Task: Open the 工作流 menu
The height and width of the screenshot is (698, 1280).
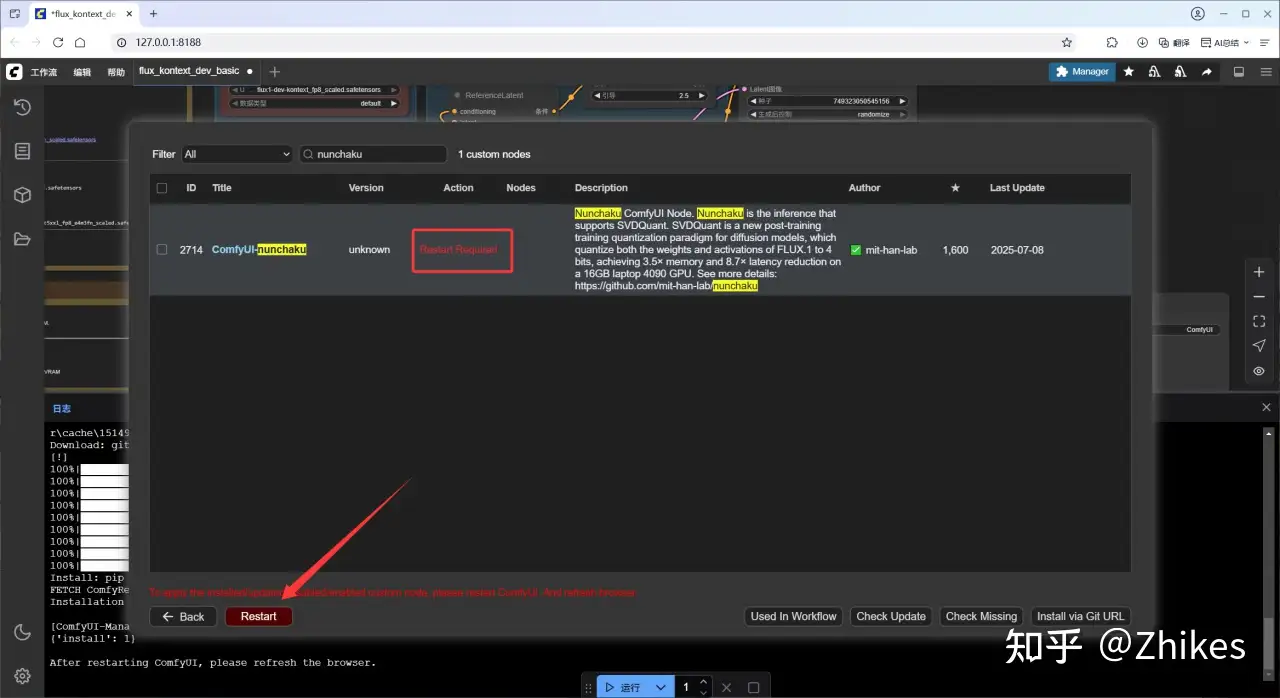Action: pos(44,72)
